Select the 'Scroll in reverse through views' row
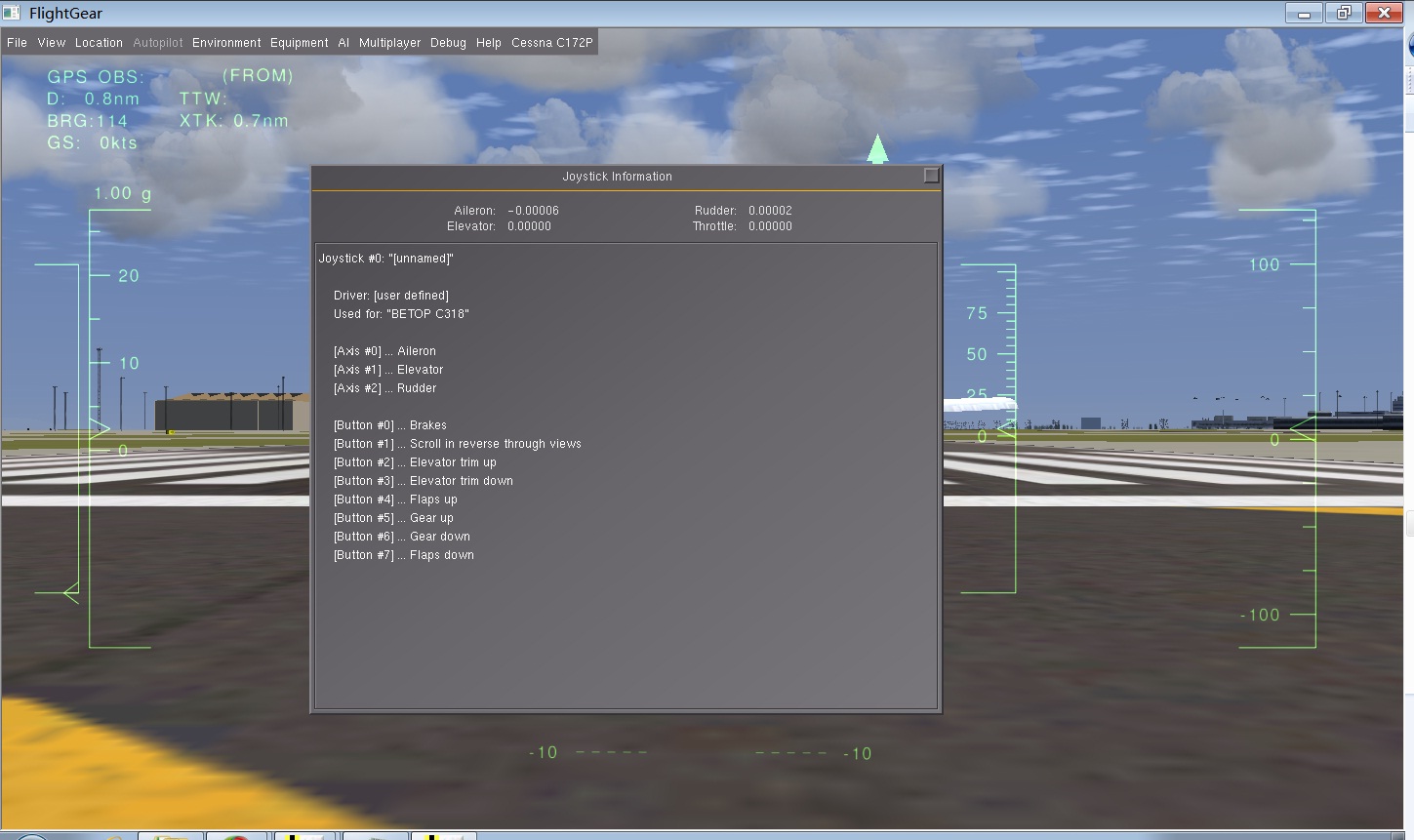This screenshot has width=1414, height=840. pyautogui.click(x=457, y=444)
